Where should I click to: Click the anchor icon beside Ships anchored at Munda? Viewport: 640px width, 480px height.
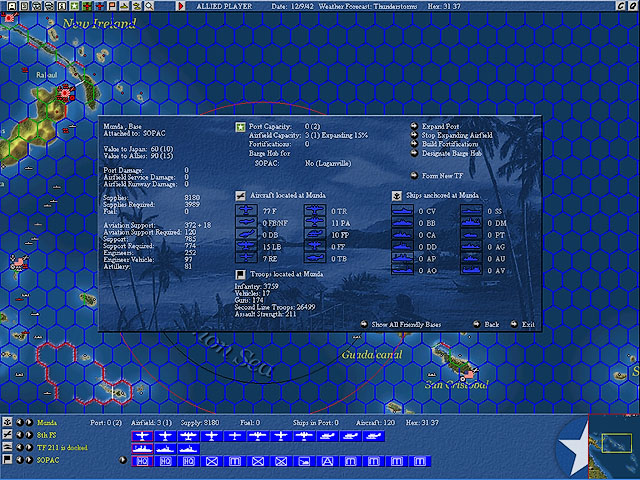(396, 196)
